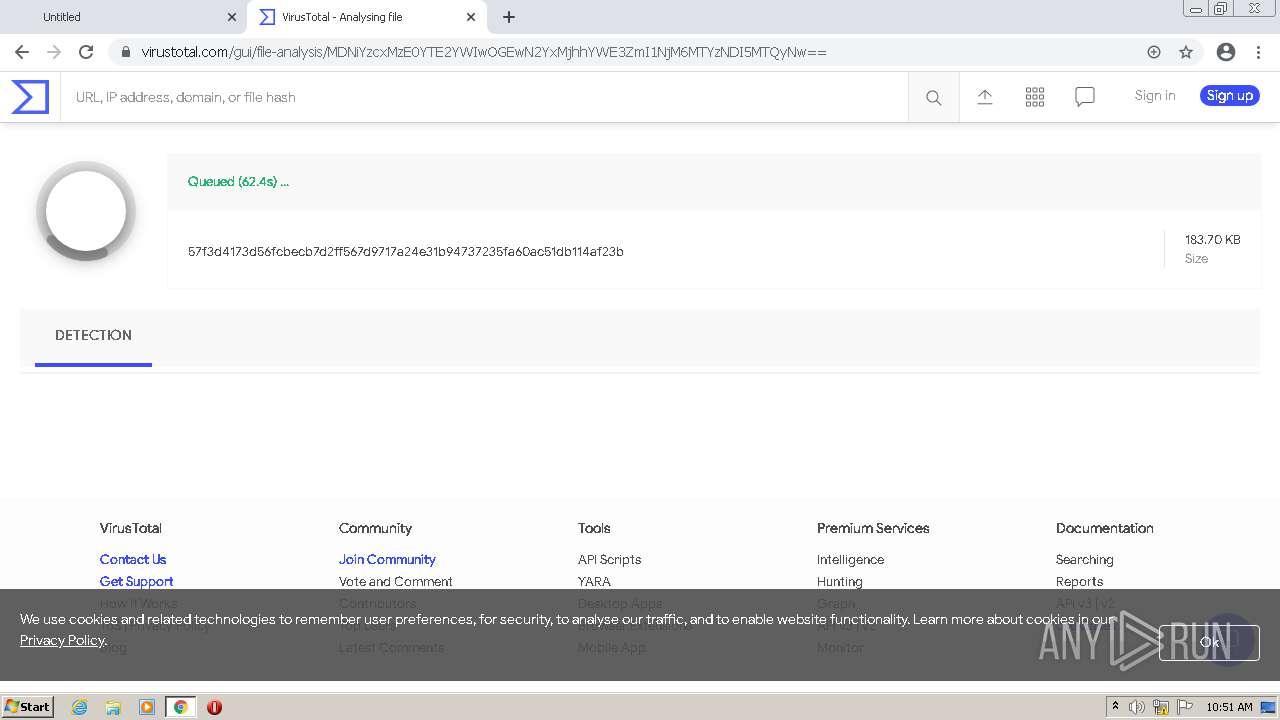
Task: Select the DETECTION tab
Action: coord(93,336)
